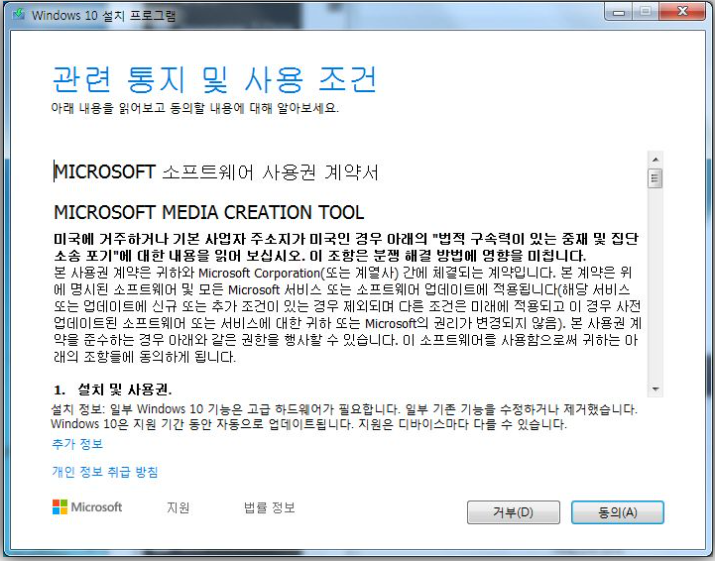
Task: Click the '관련 통지 및 사용 조건' page heading
Action: [x=214, y=79]
